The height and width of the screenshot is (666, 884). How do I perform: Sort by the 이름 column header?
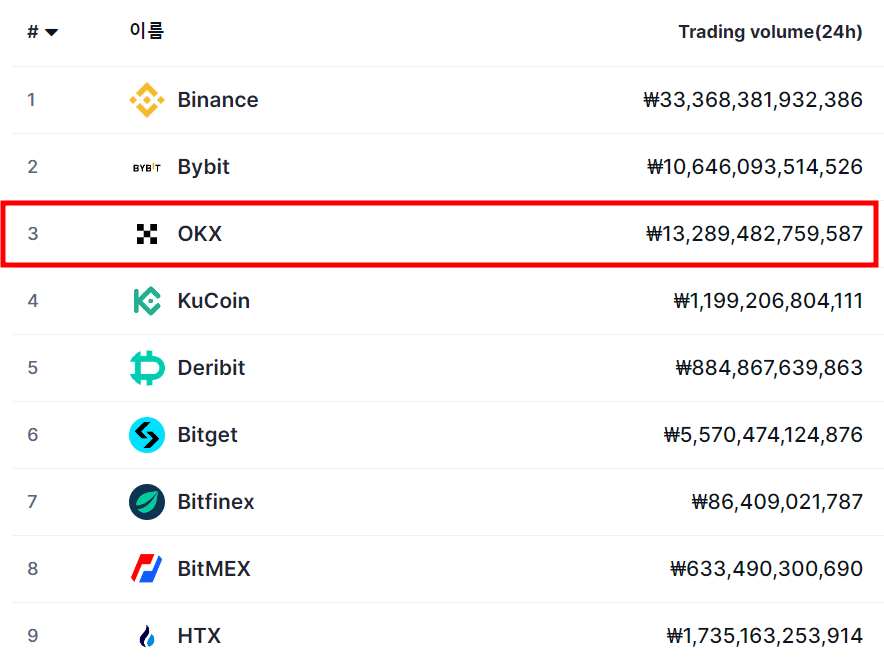(x=147, y=30)
